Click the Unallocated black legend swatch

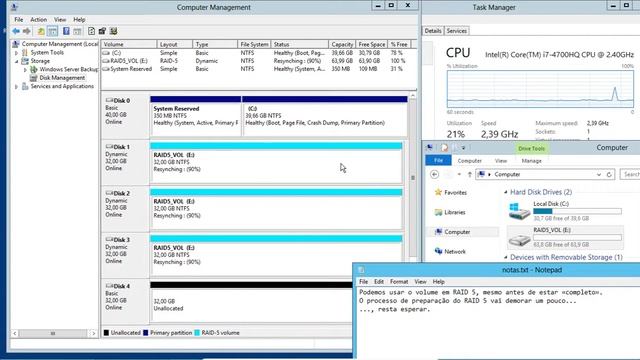[x=106, y=333]
